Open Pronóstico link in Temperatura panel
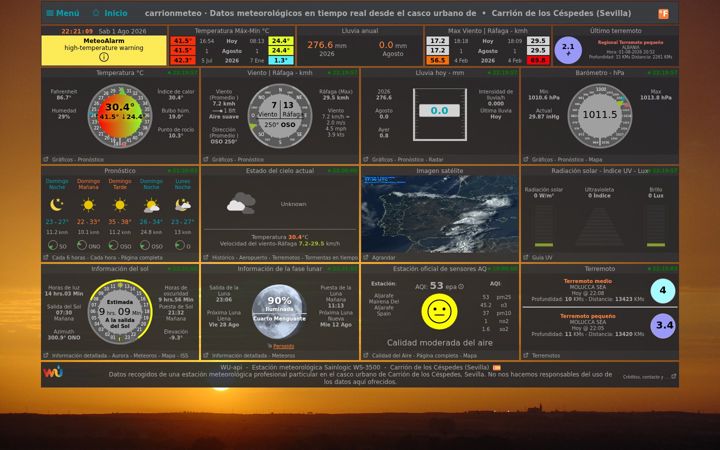The width and height of the screenshot is (720, 450). click(x=90, y=160)
